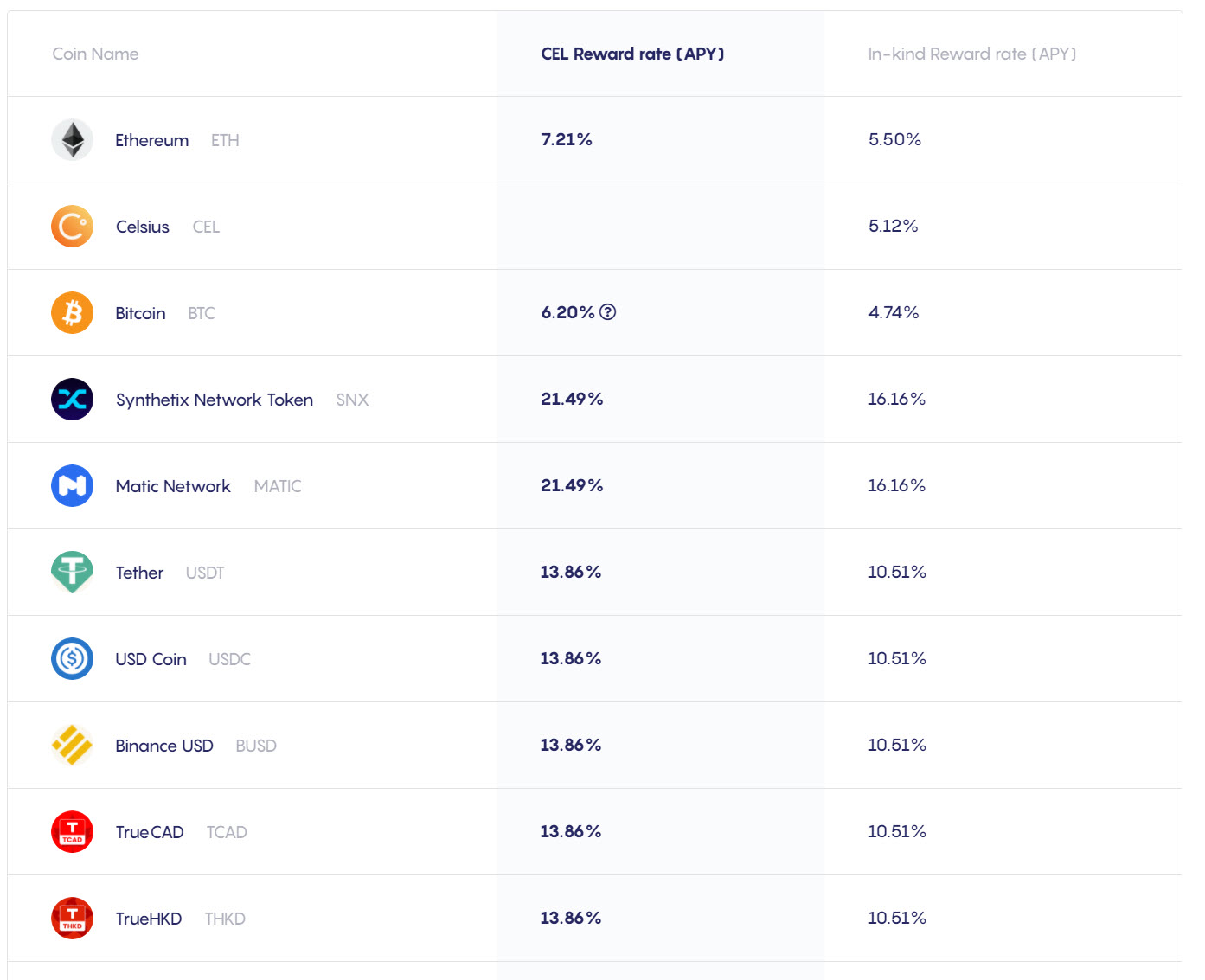
Task: Click Celsius's 5.12% in-kind rate
Action: tap(893, 226)
